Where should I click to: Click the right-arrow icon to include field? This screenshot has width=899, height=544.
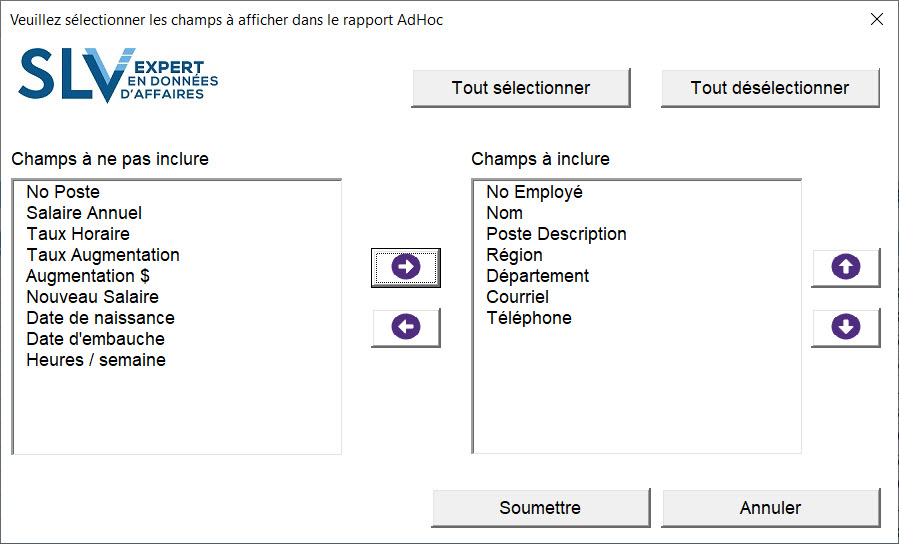[405, 267]
